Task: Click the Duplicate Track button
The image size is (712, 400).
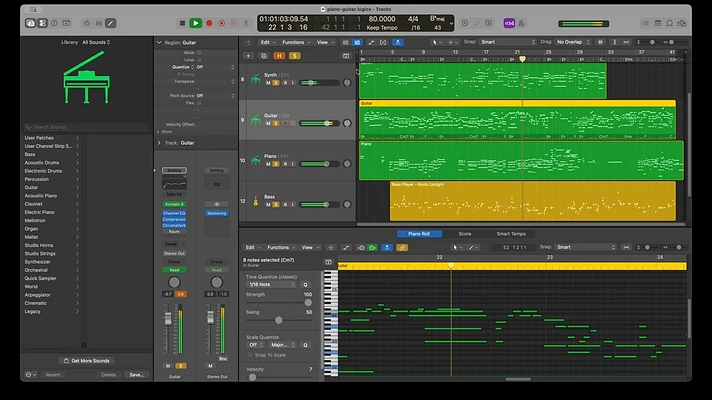Action: [263, 56]
